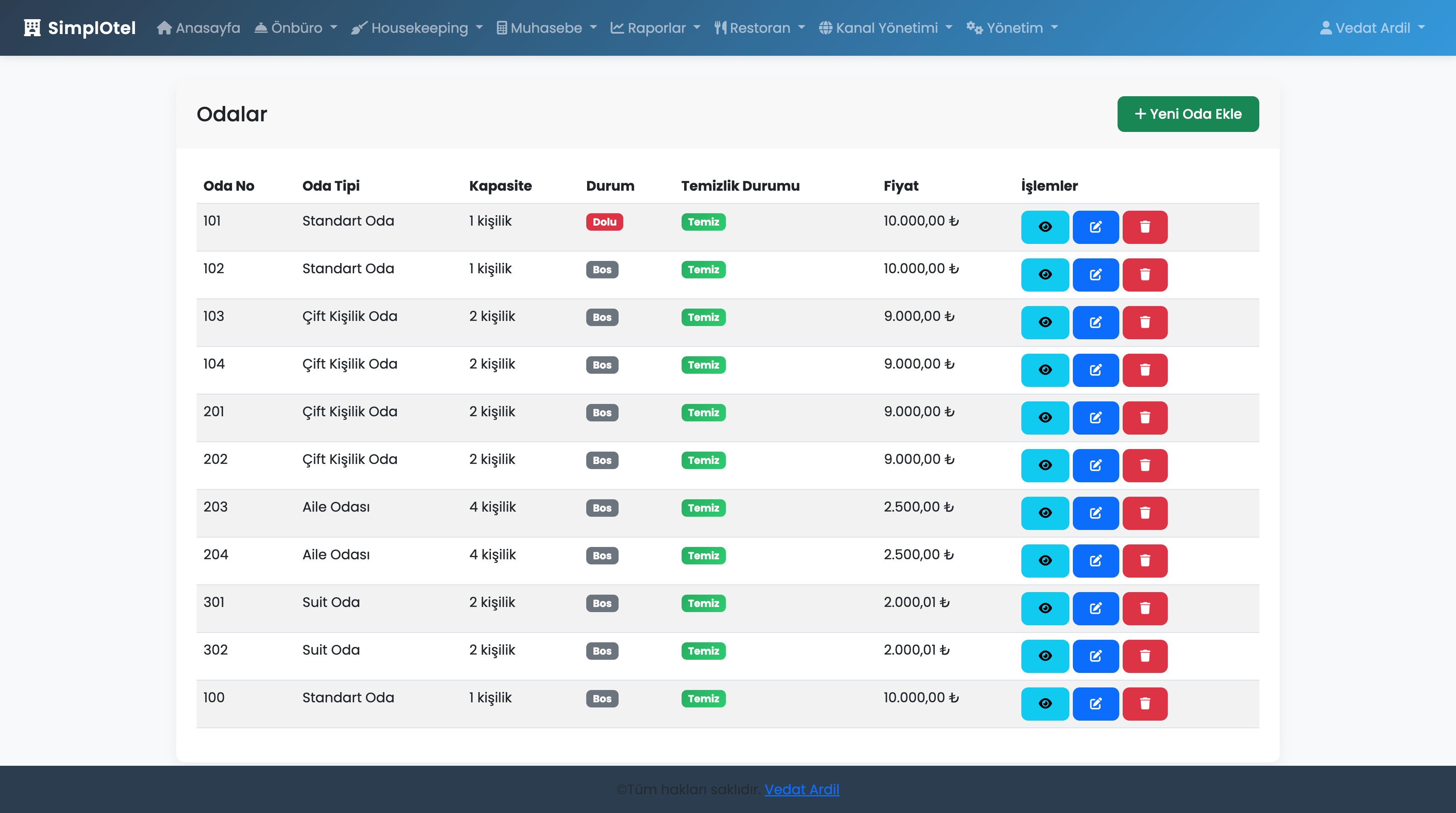The image size is (1456, 813).
Task: Go to Anasayfa in navbar
Action: 198,28
